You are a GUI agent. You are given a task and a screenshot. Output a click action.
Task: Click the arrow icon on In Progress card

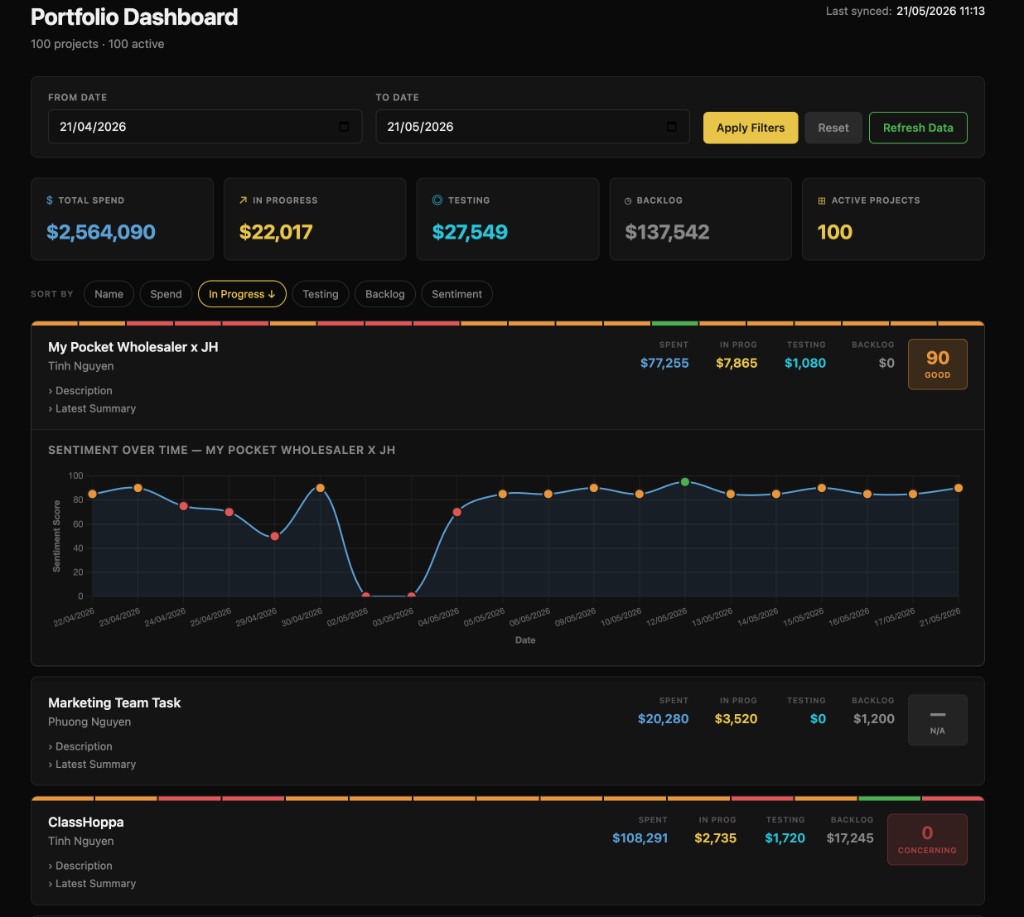(243, 201)
